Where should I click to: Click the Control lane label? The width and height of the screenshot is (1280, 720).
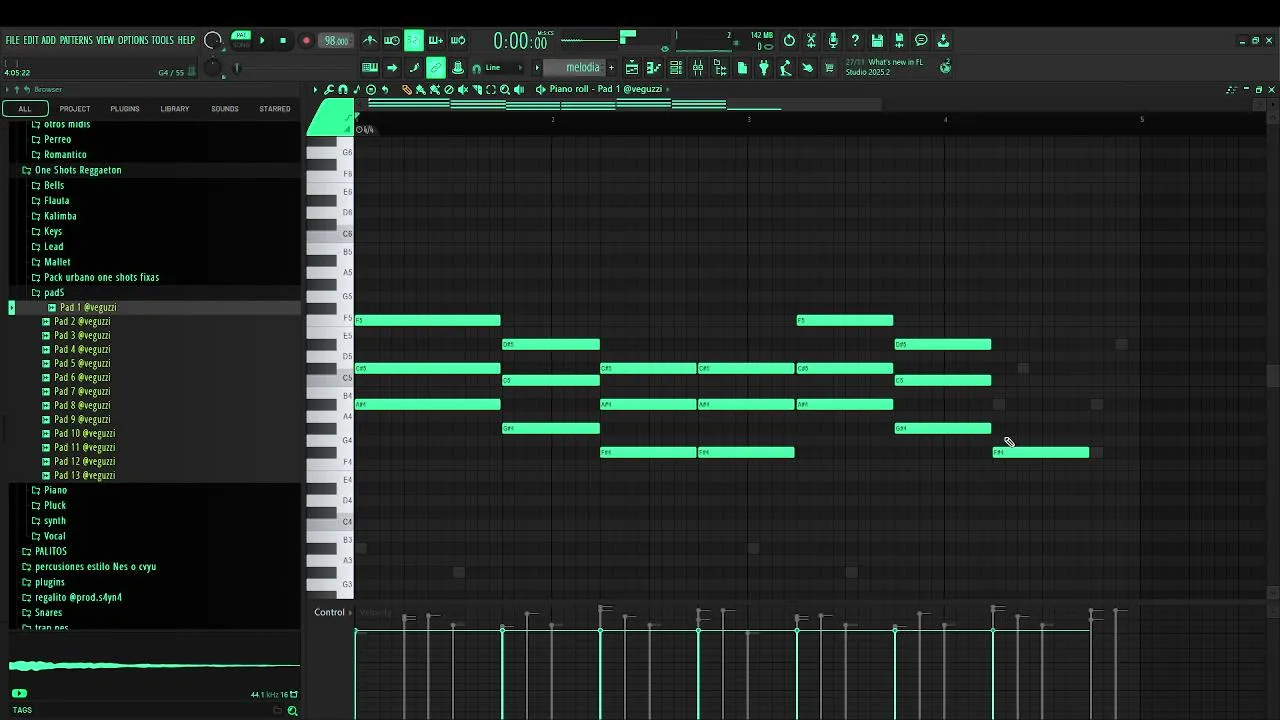tap(329, 612)
